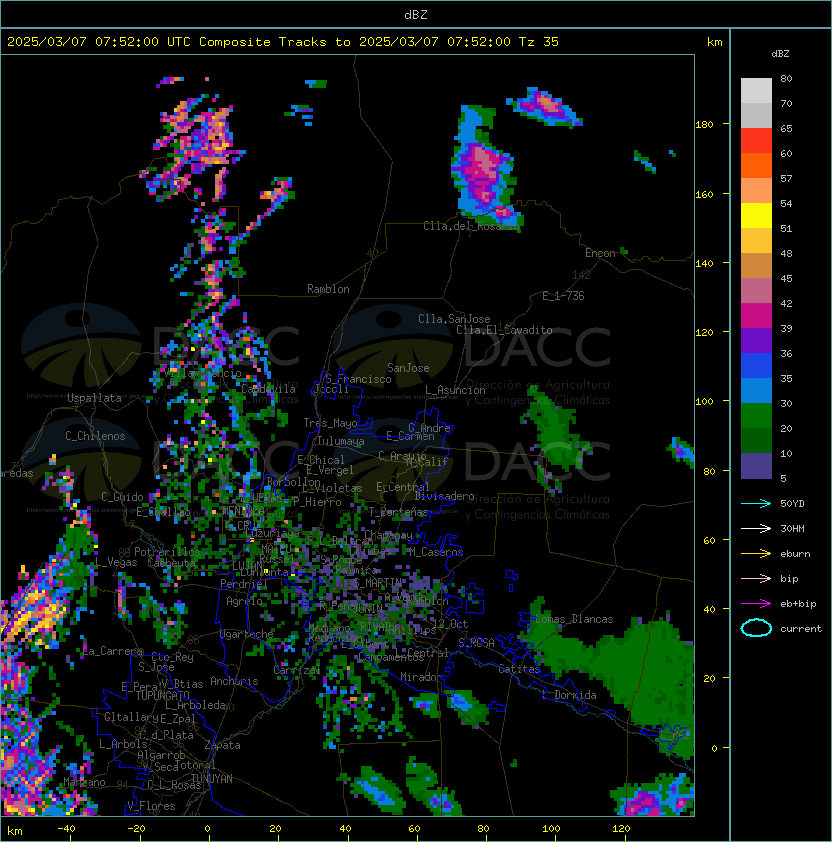Click the C_Chilenos label
Screen dimensions: 832x842
[95, 436]
